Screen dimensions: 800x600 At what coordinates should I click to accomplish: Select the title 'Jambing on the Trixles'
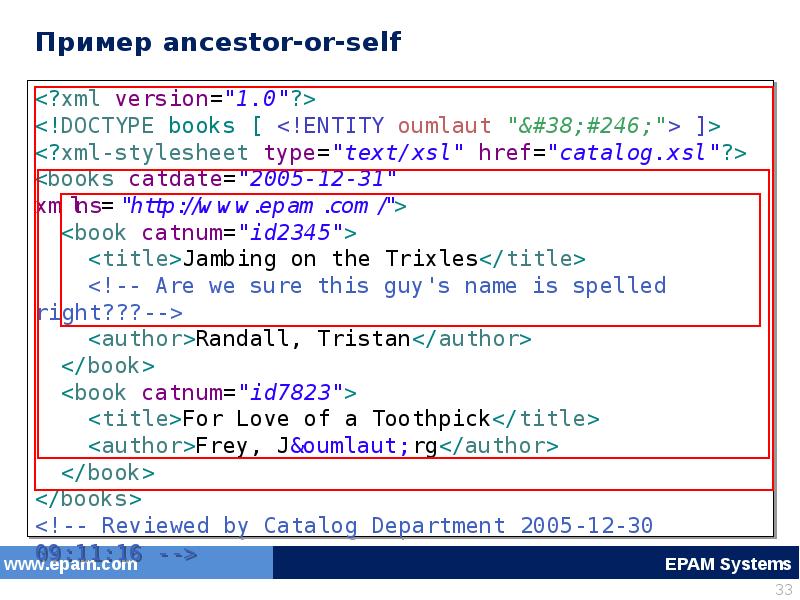[x=330, y=259]
